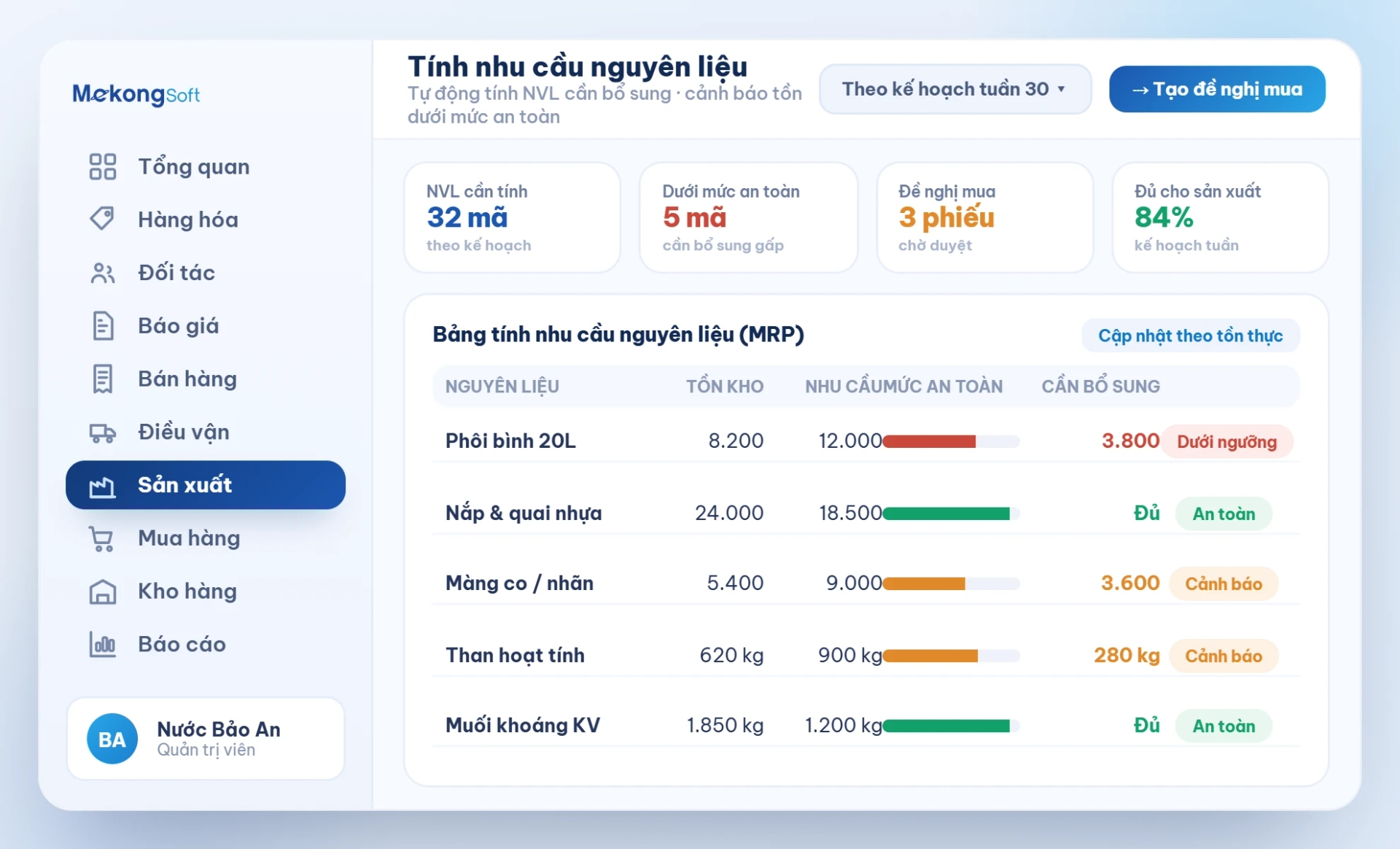Select the NVL cần tính card
1400x849 pixels.
click(512, 217)
